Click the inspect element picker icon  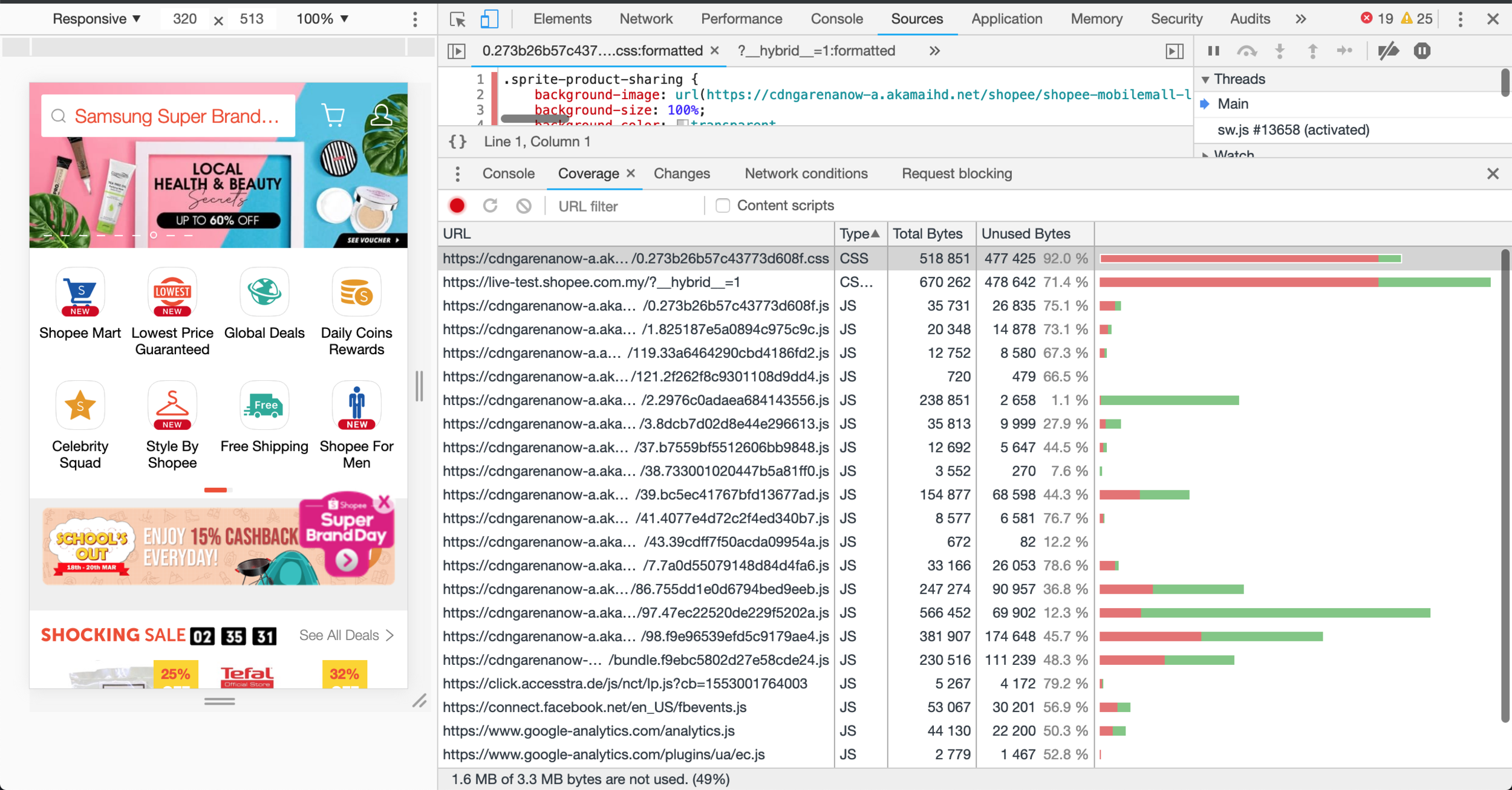coord(458,19)
